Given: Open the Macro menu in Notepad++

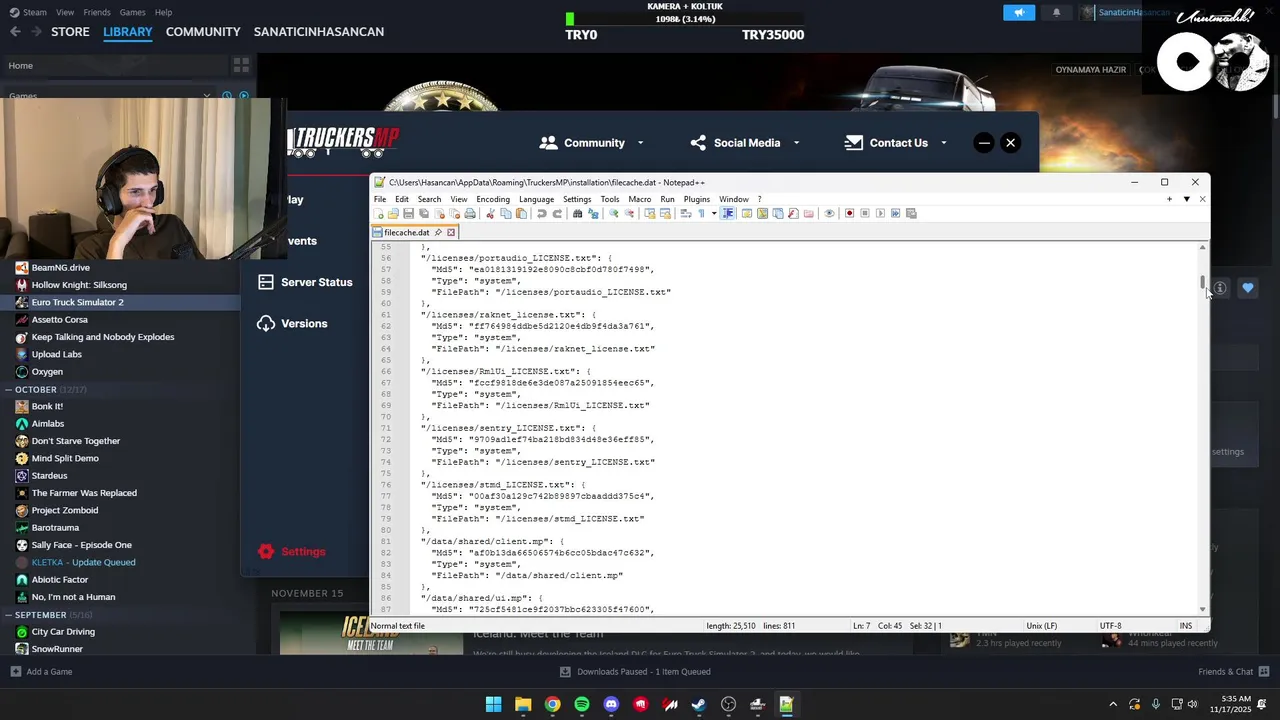Looking at the screenshot, I should click(x=640, y=199).
